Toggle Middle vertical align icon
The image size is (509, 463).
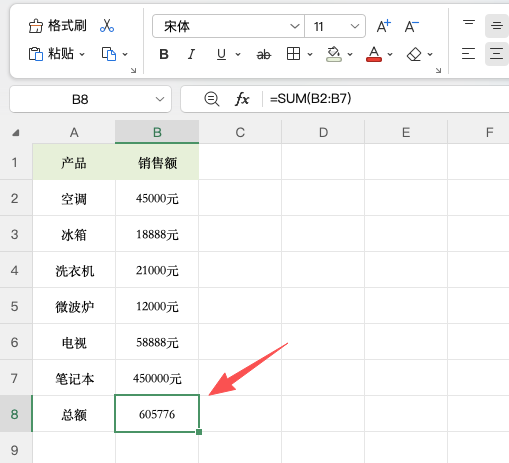(x=497, y=26)
